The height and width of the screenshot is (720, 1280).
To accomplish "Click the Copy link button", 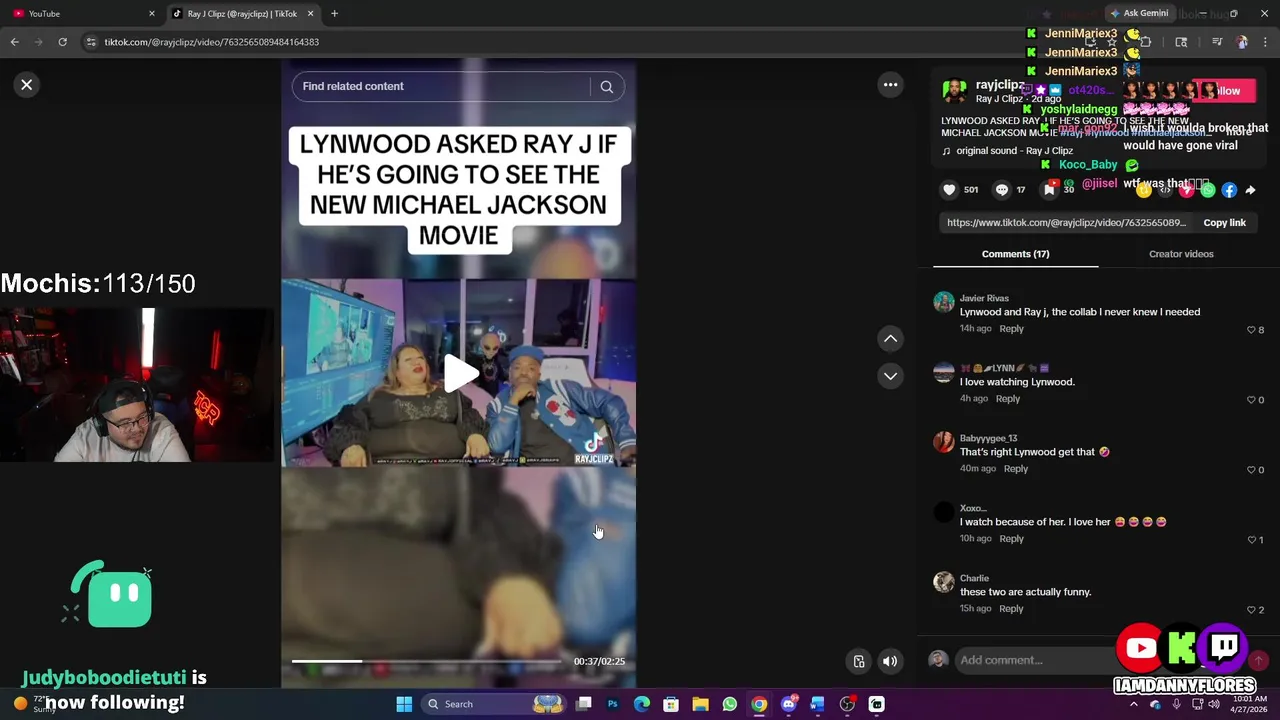I will 1224,223.
